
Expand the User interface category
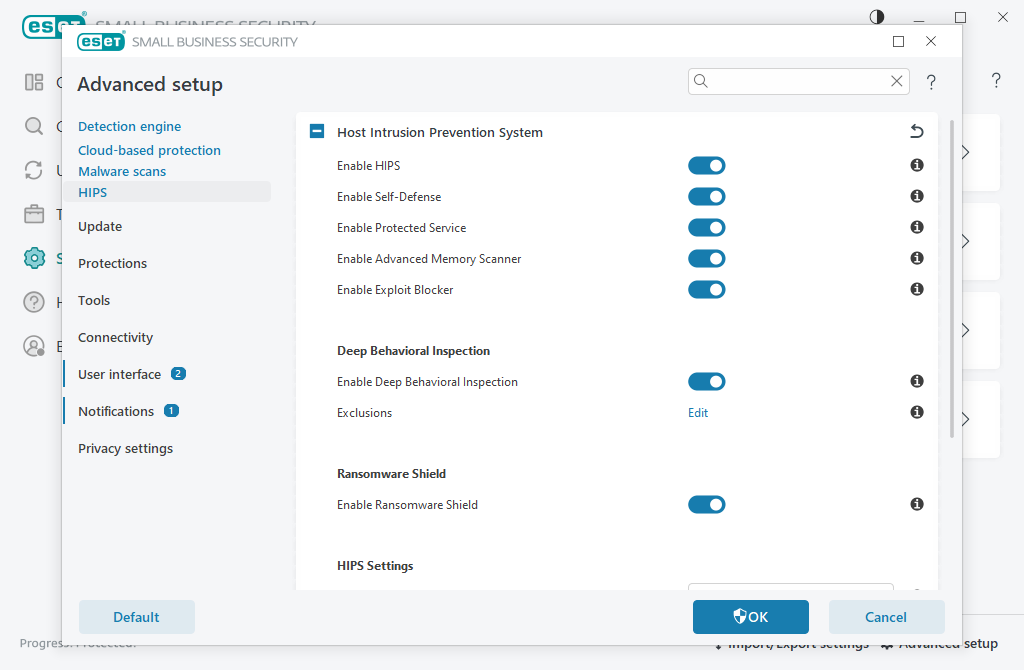pos(119,374)
